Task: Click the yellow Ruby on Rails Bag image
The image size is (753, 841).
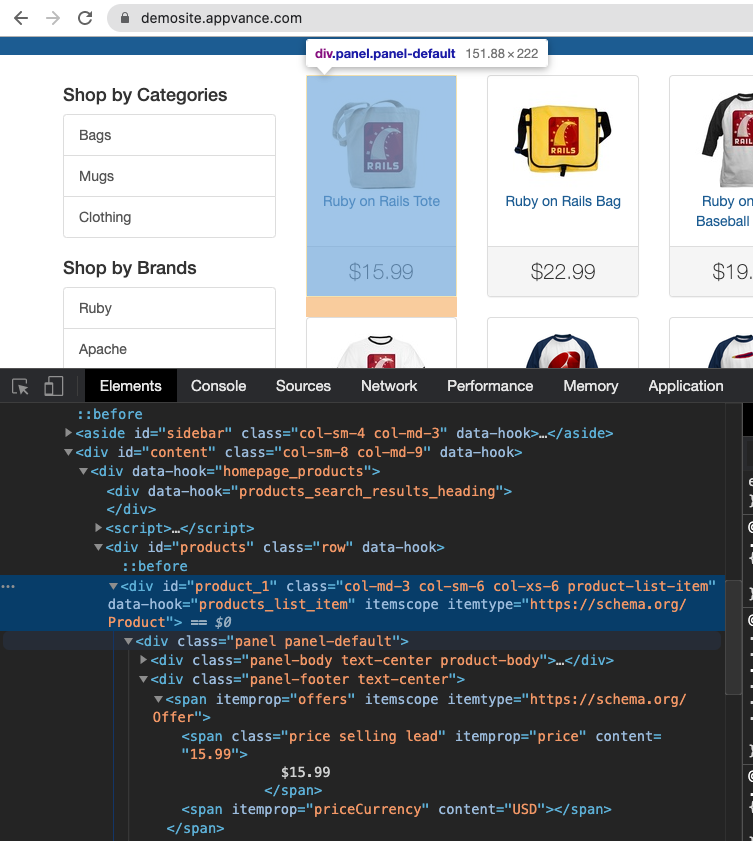Action: coord(563,139)
